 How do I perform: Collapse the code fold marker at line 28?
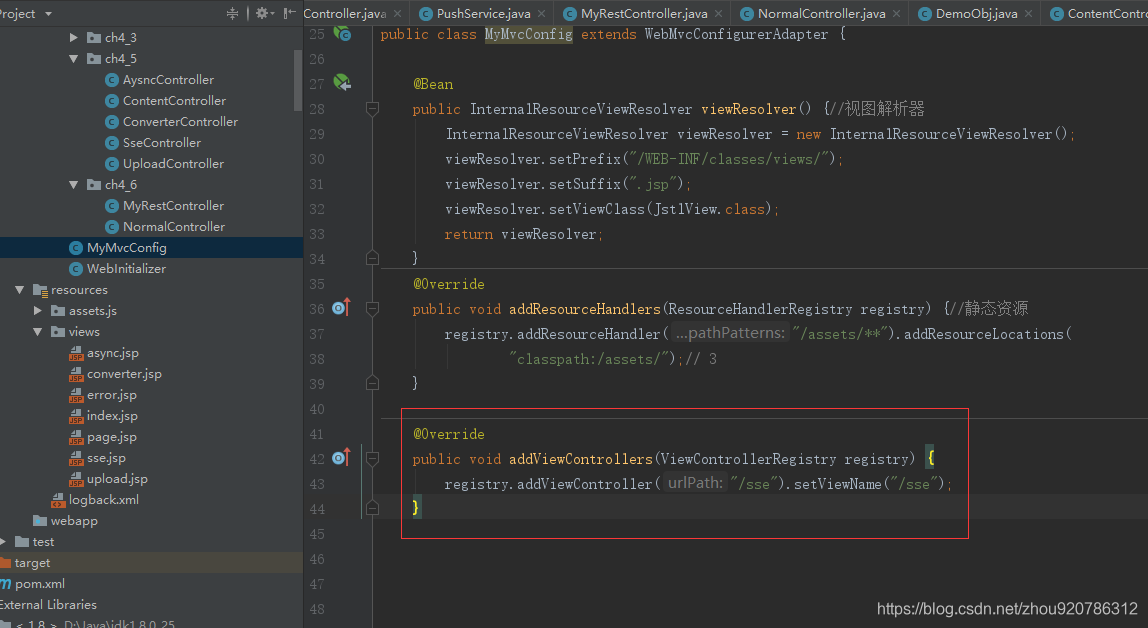(x=372, y=109)
